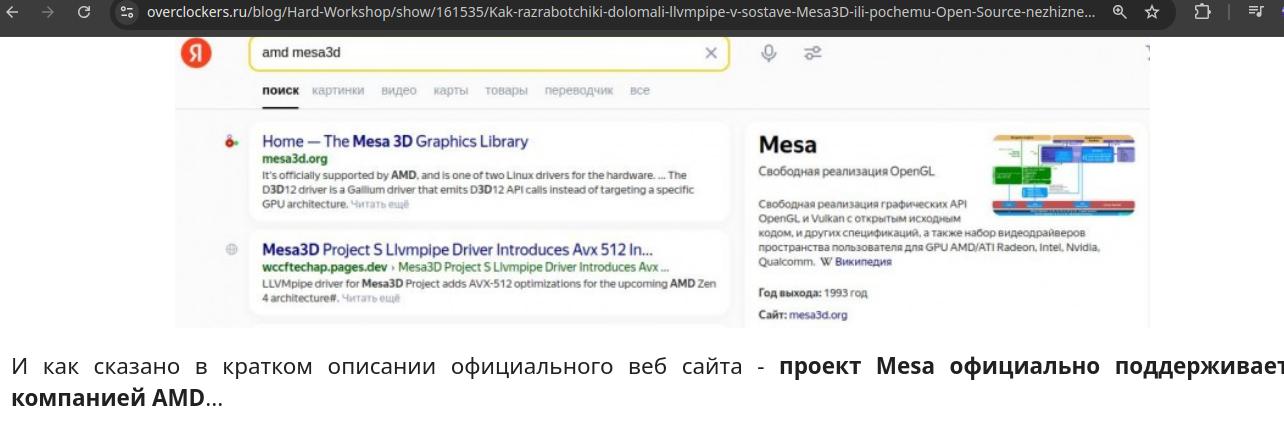Open the Yandex search settings sliders icon
The height and width of the screenshot is (433, 1284).
(x=812, y=53)
